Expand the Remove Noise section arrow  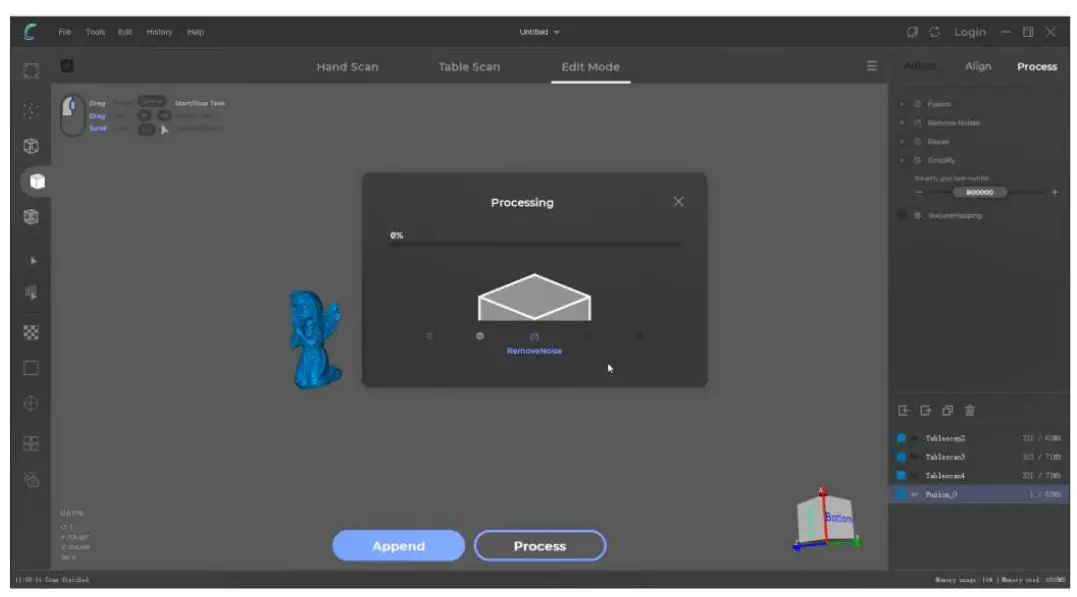tap(902, 123)
